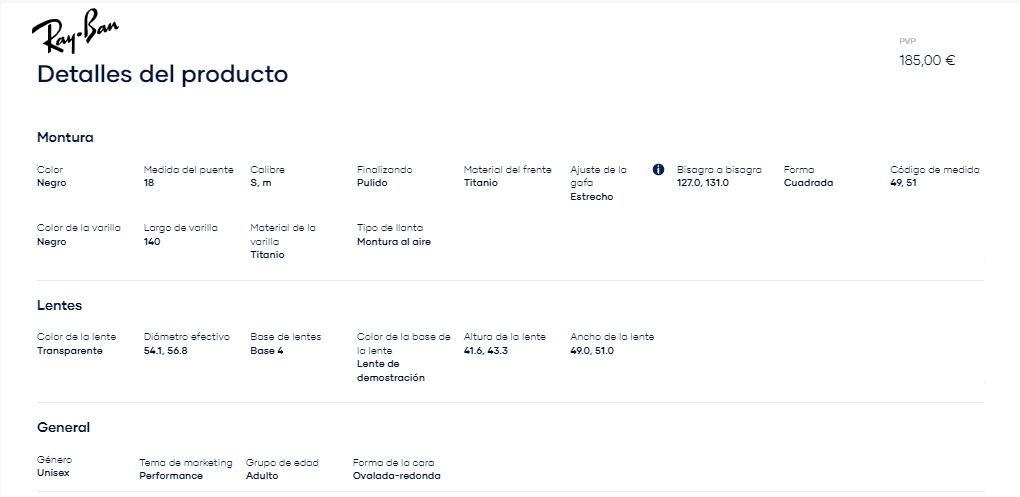
Task: Select the 185,00 € price
Action: (x=927, y=60)
